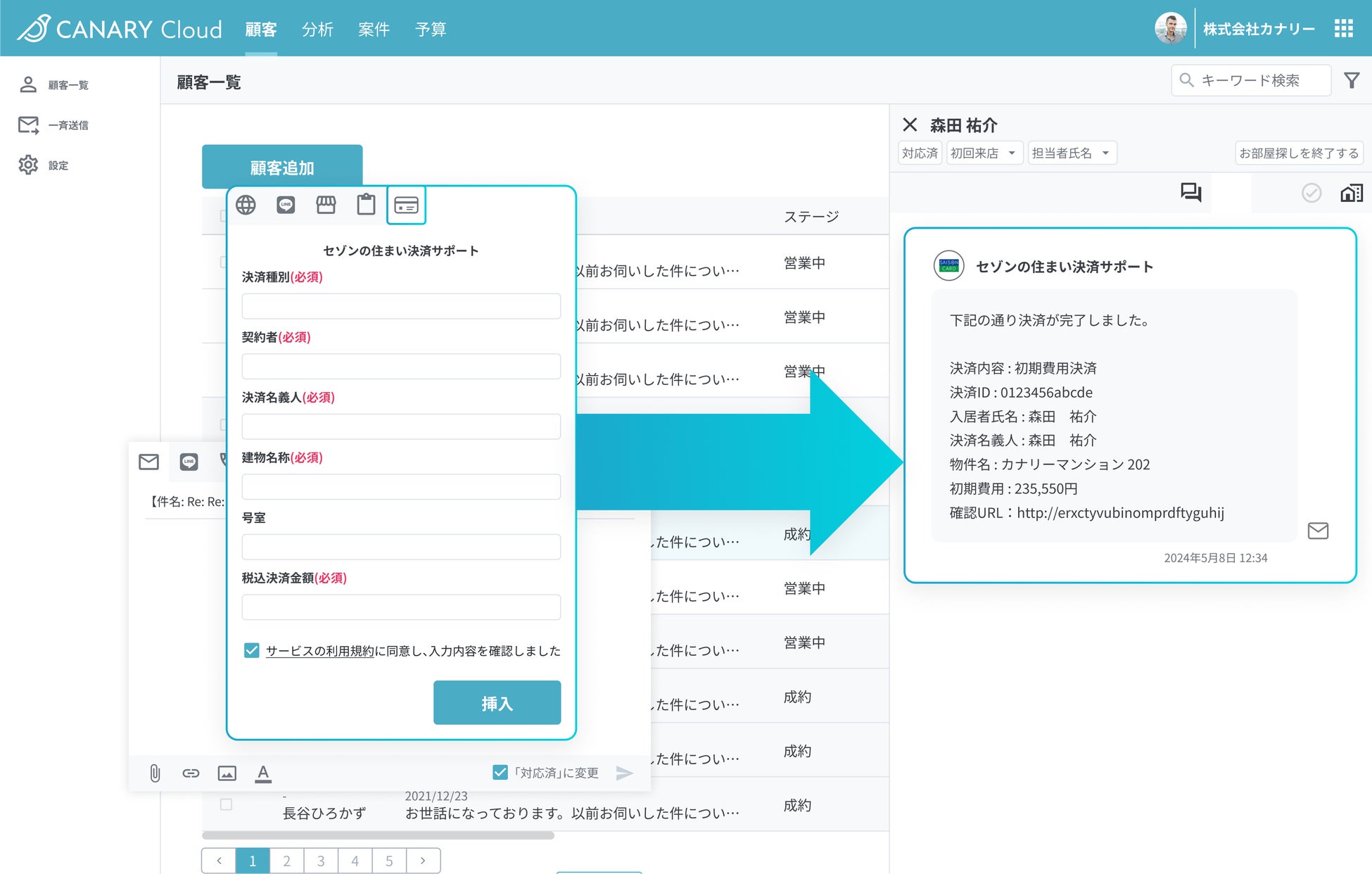Check the row checkbox for 長谷ひろかず
The height and width of the screenshot is (874, 1372).
(226, 804)
